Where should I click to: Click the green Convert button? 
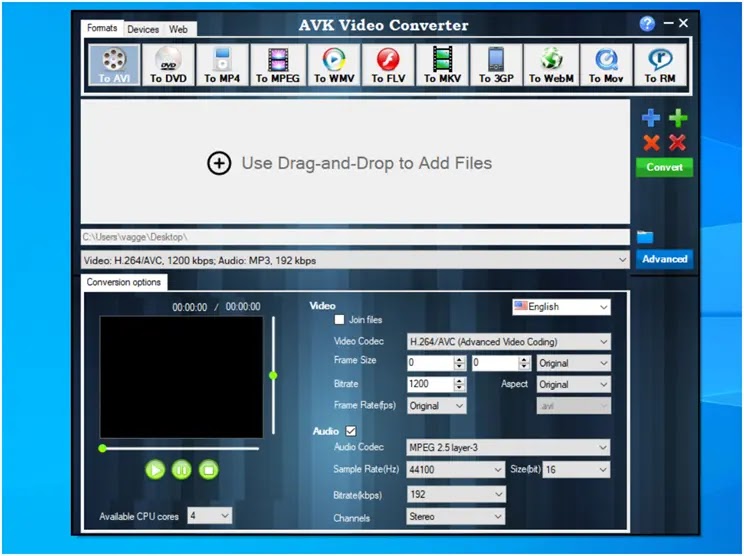(664, 167)
